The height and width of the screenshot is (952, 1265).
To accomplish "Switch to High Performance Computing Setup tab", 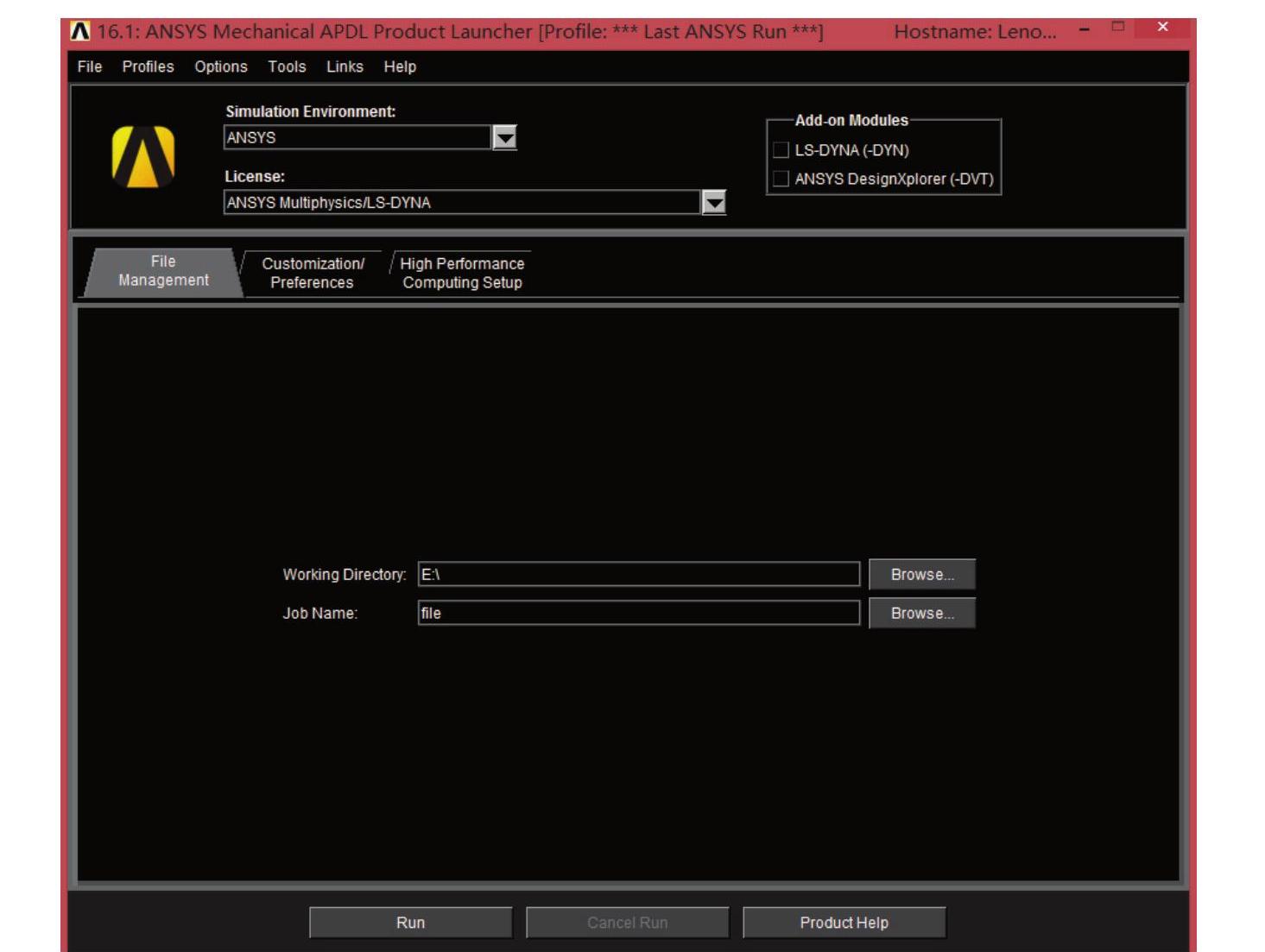I will tap(462, 273).
